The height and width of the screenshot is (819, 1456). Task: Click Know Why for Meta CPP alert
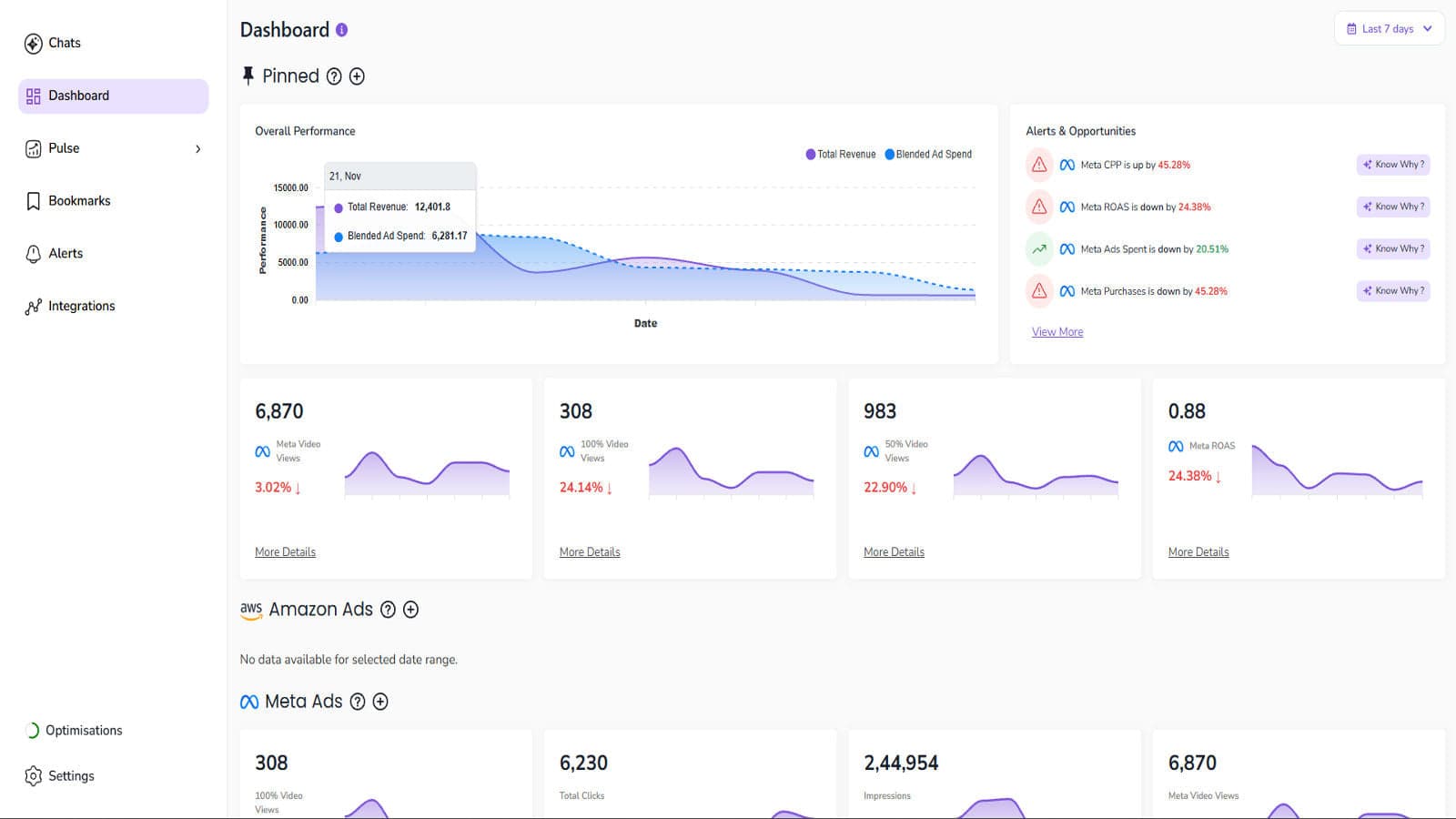click(x=1393, y=165)
